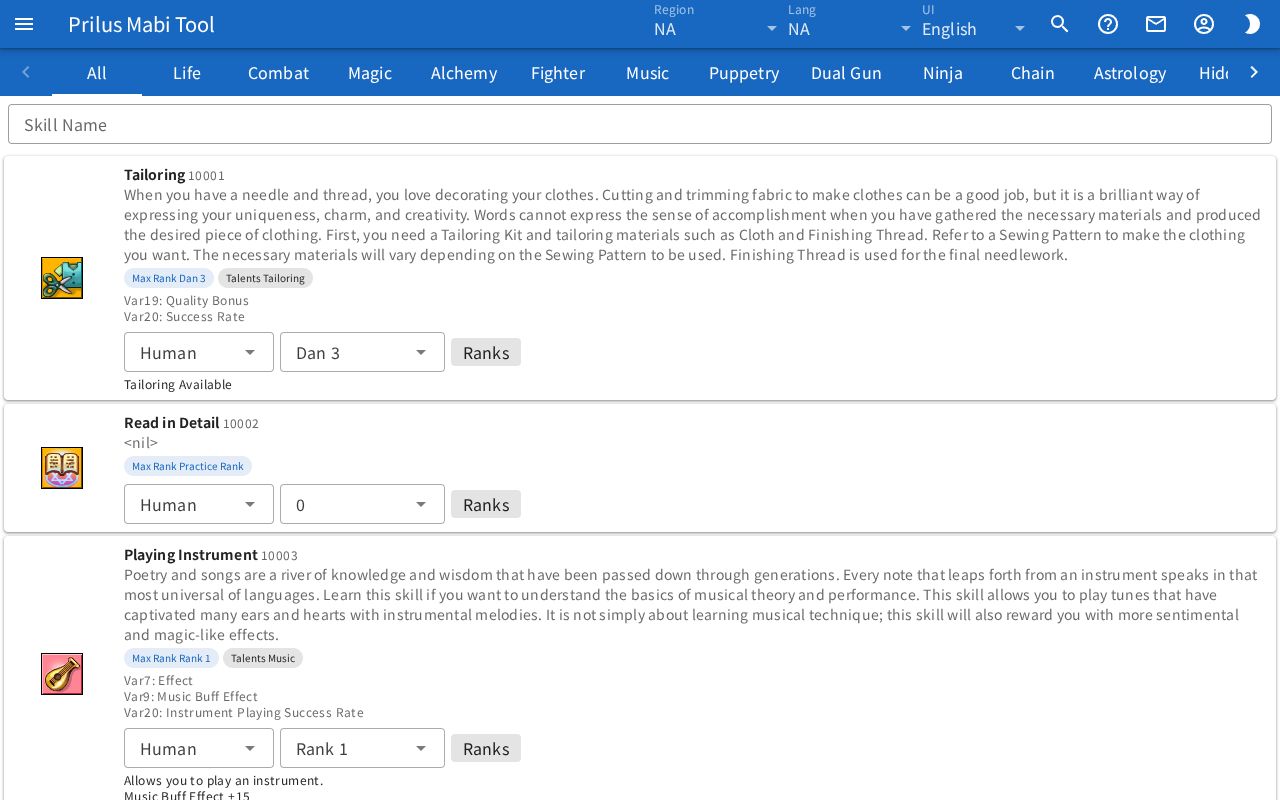
Task: Switch to the Alchemy tab
Action: [464, 72]
